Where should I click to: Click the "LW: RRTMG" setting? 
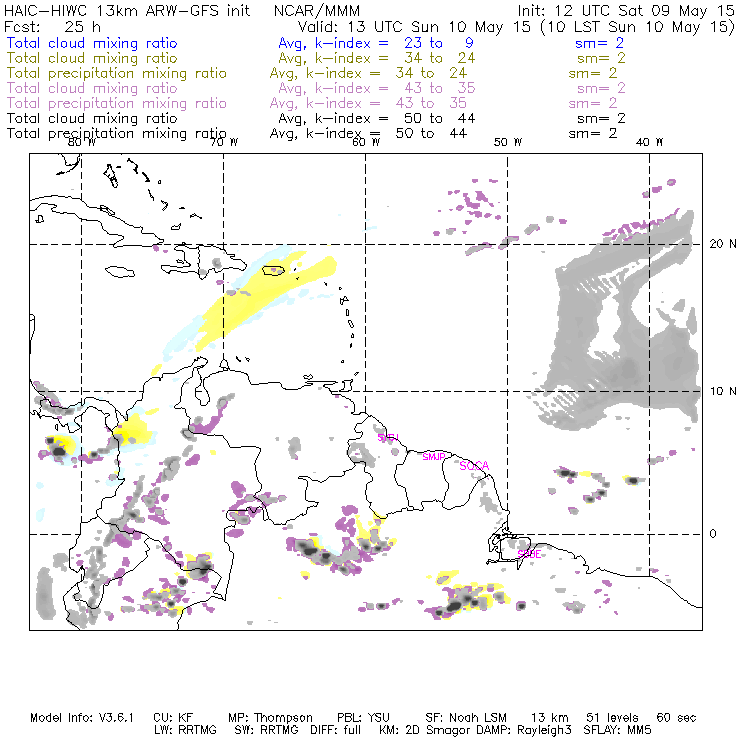click(x=185, y=730)
